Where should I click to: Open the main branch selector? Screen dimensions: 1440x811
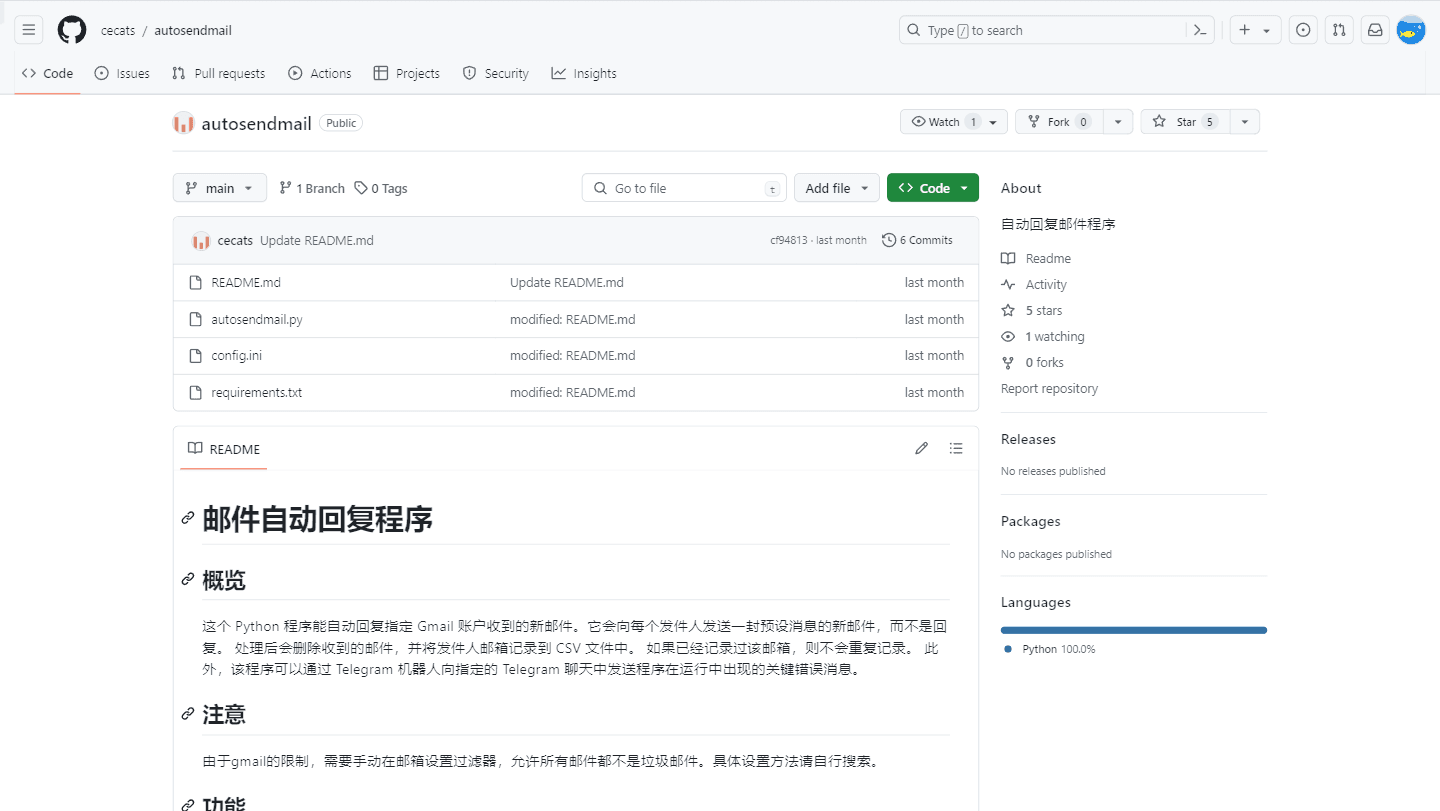[220, 188]
